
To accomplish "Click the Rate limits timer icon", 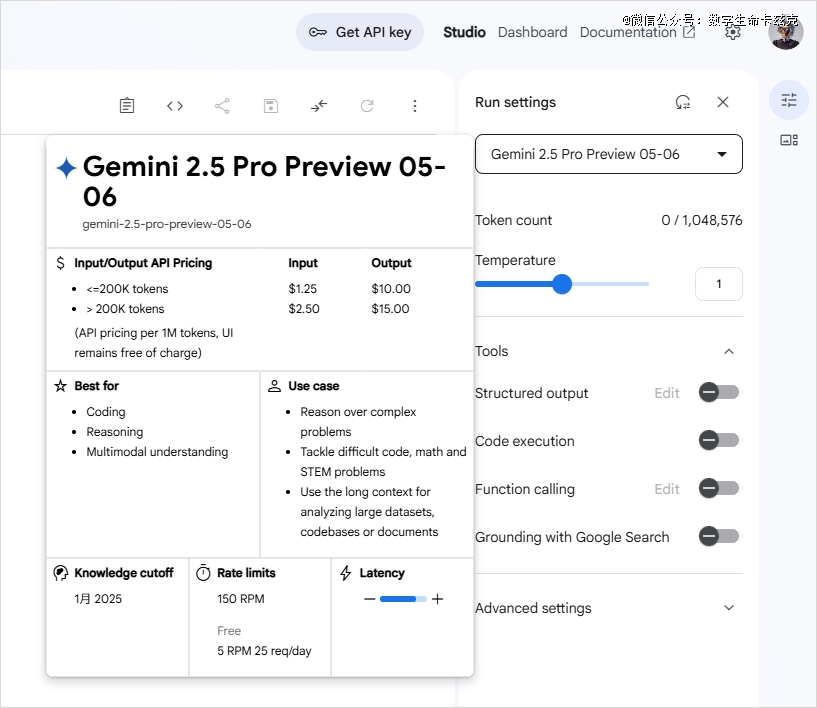I will click(x=203, y=573).
